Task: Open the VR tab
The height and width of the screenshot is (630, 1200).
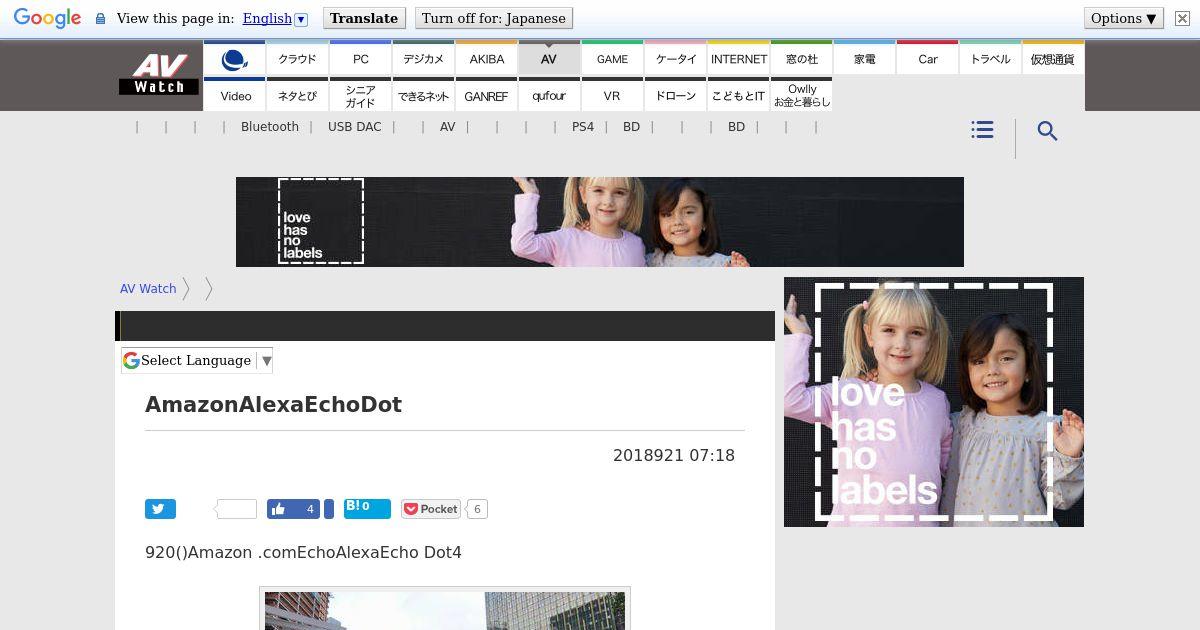Action: click(x=612, y=95)
